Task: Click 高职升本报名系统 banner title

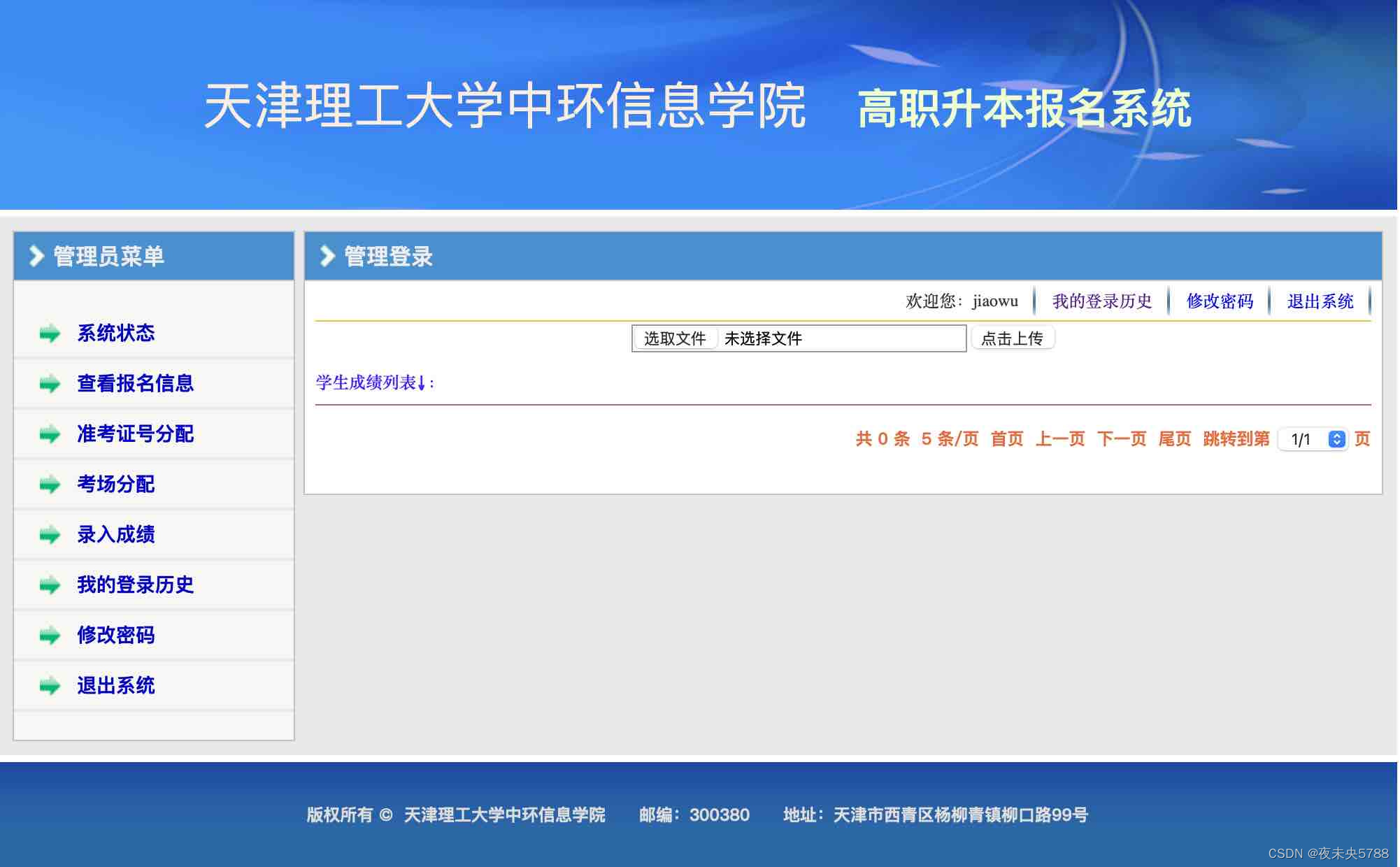Action: pyautogui.click(x=1024, y=108)
